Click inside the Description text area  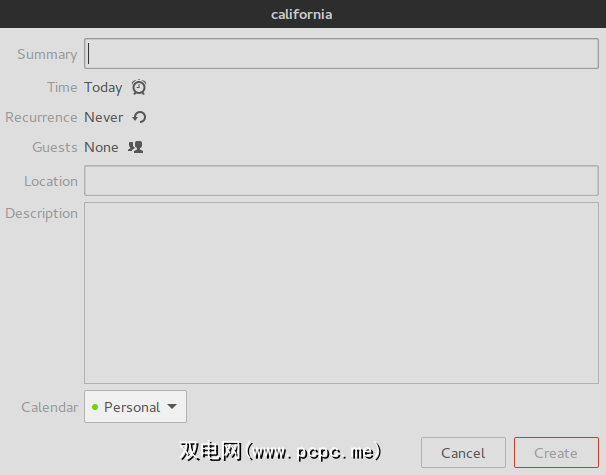341,293
